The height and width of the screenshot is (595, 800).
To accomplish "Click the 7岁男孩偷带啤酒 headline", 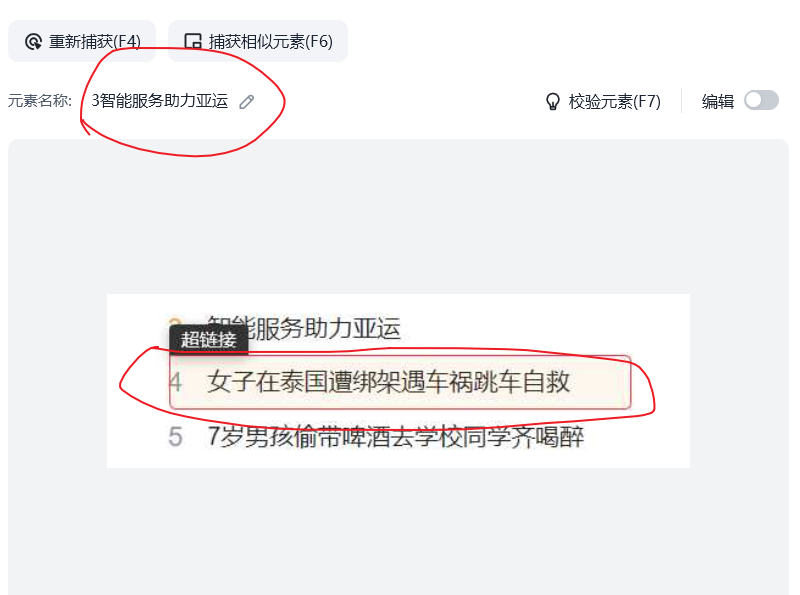I will pos(395,437).
